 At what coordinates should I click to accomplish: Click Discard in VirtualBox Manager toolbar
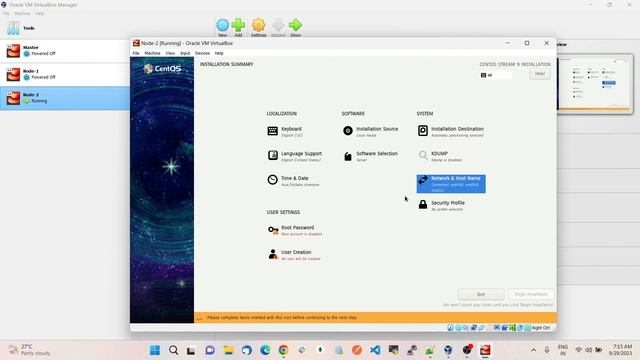[278, 28]
